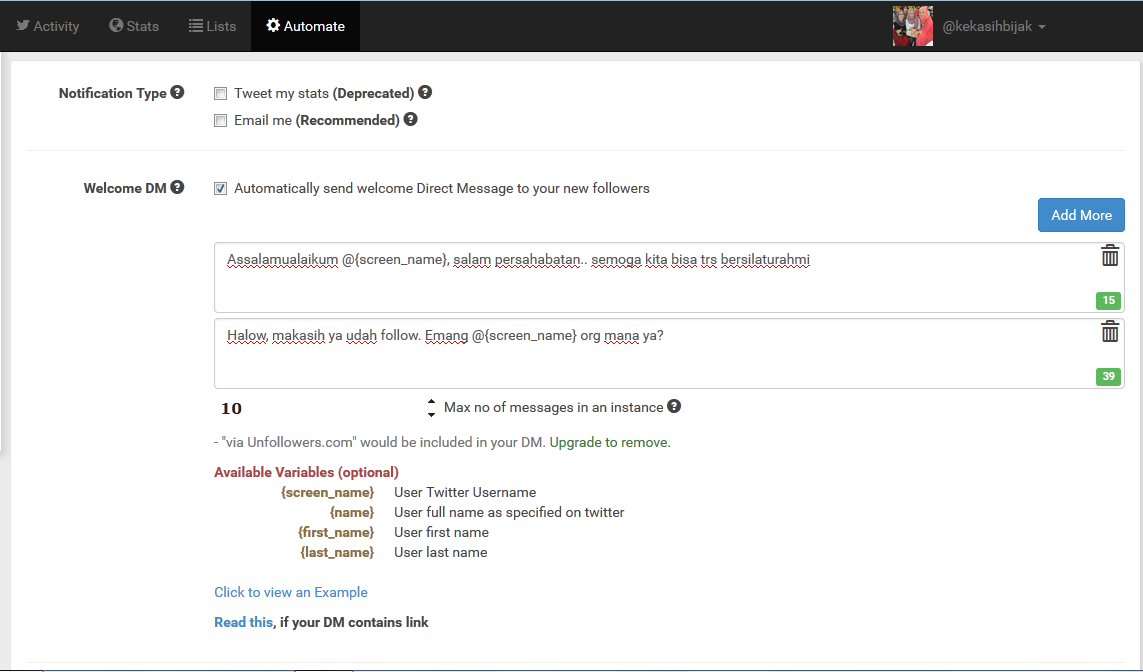This screenshot has height=672, width=1143.
Task: View help for Tweet my stats deprecation
Action: pos(425,92)
